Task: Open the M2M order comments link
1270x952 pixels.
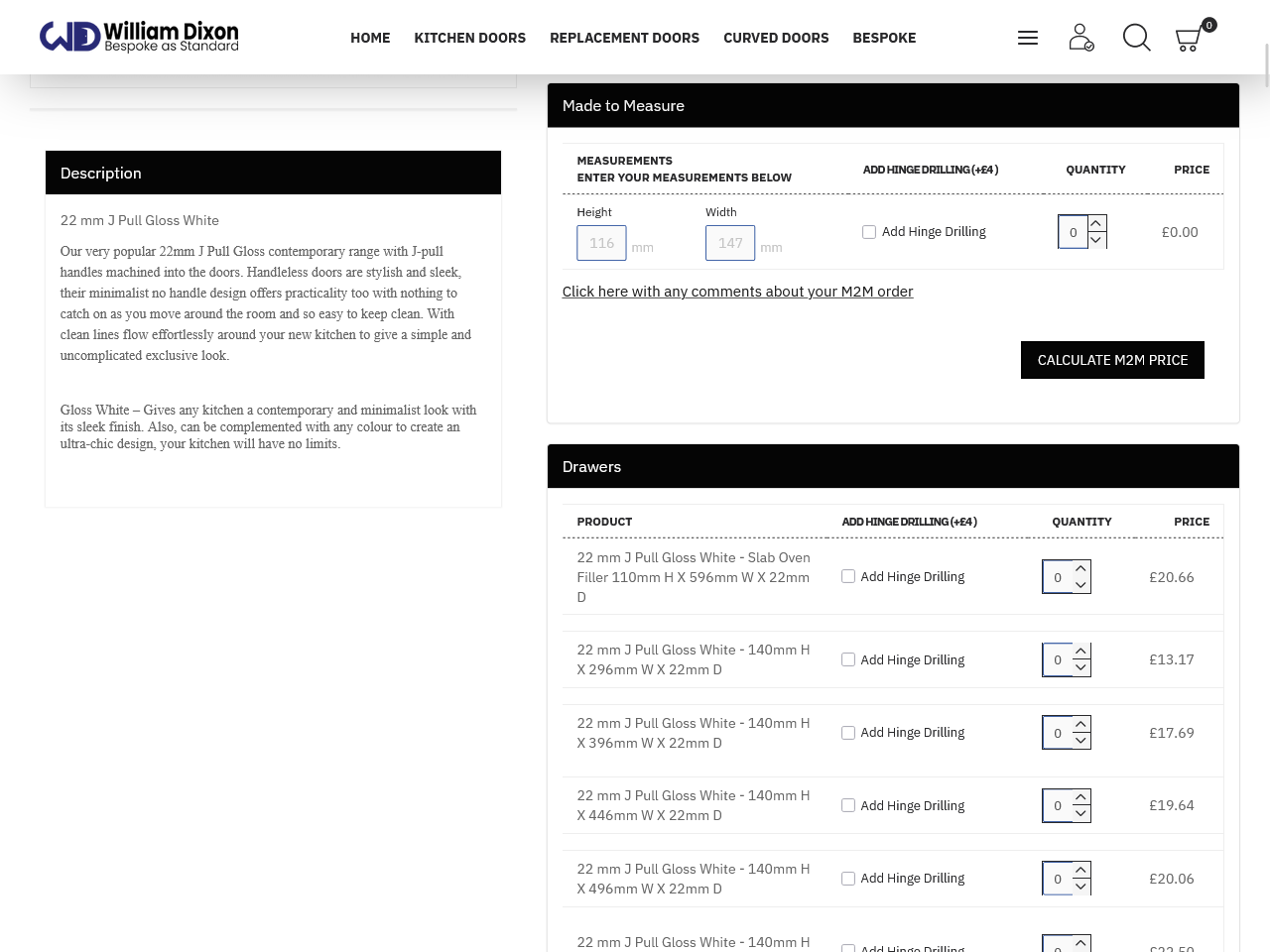Action: 737,292
